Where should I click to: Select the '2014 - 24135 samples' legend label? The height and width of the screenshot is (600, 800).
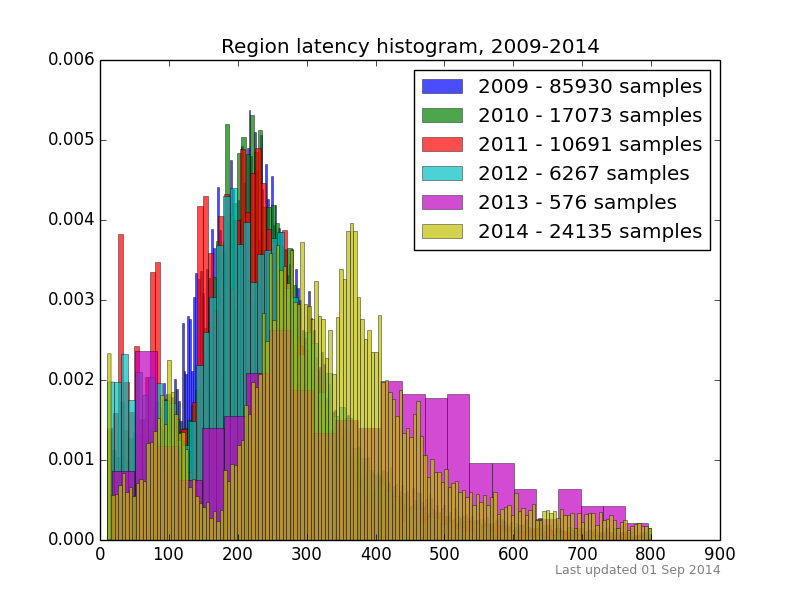coord(590,232)
